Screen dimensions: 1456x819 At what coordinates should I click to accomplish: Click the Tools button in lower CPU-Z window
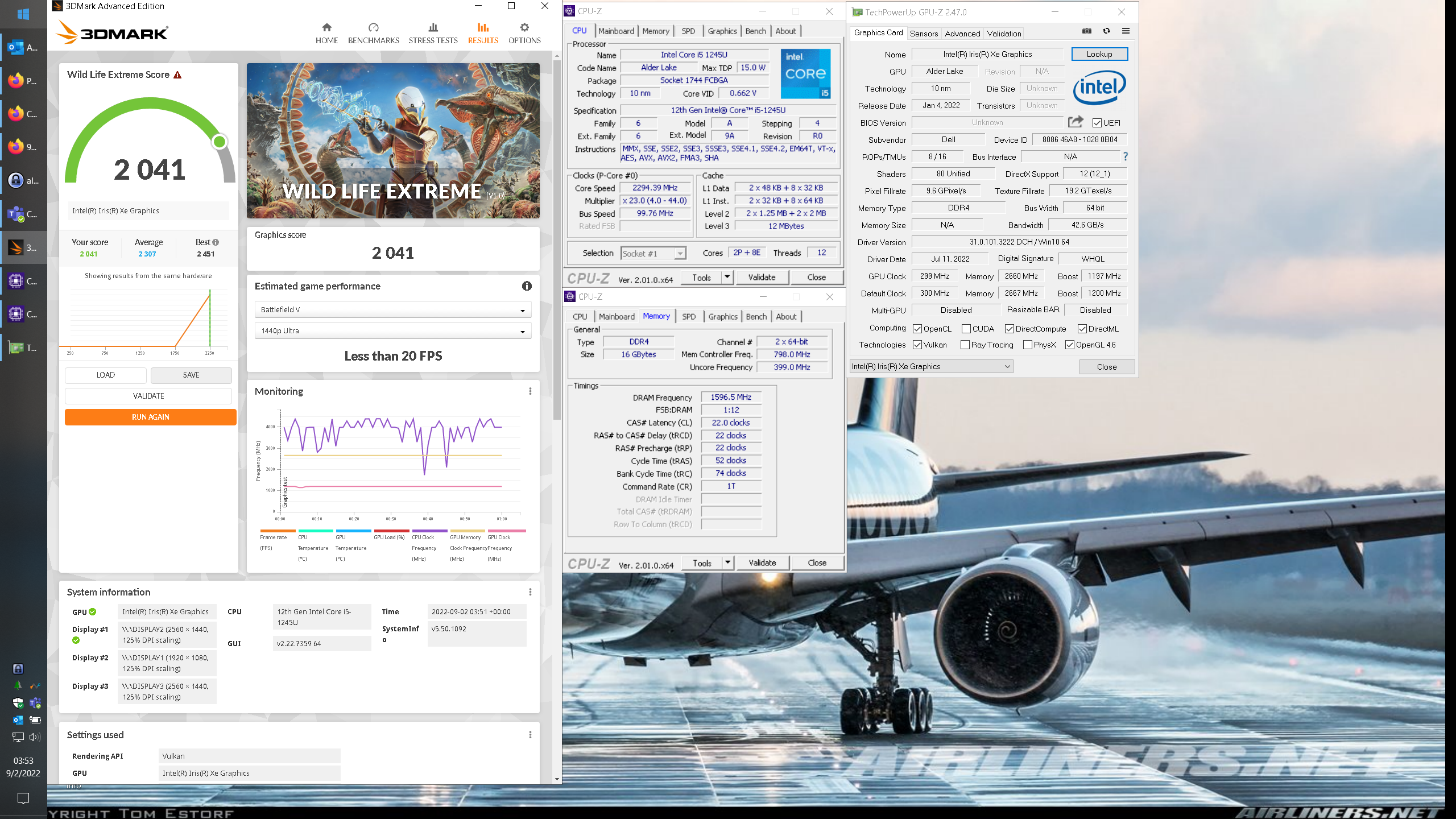point(702,563)
